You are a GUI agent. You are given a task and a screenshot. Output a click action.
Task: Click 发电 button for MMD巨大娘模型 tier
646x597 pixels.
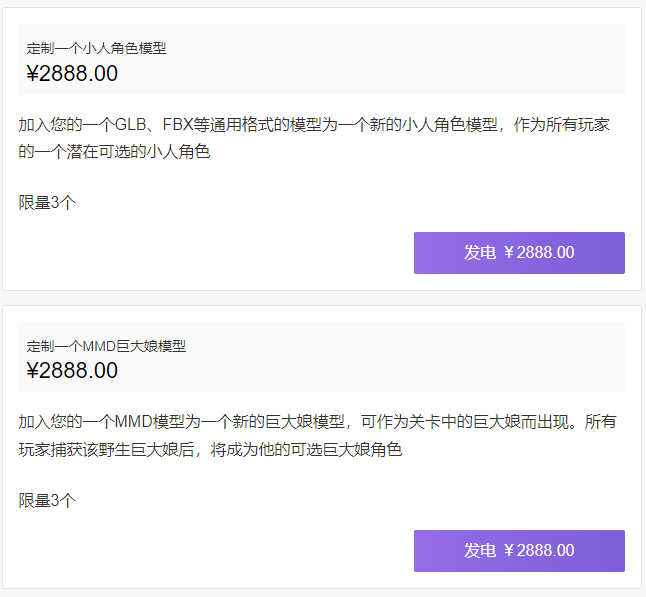519,550
